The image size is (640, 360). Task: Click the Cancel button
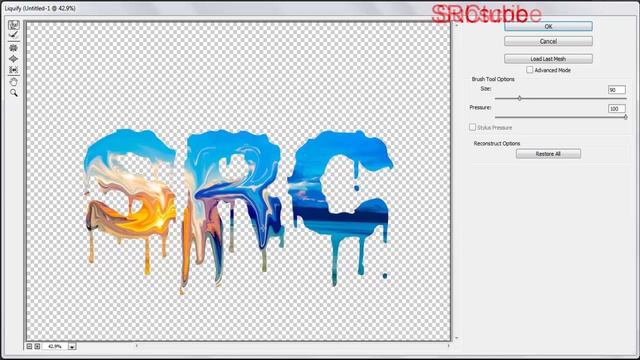click(x=548, y=41)
